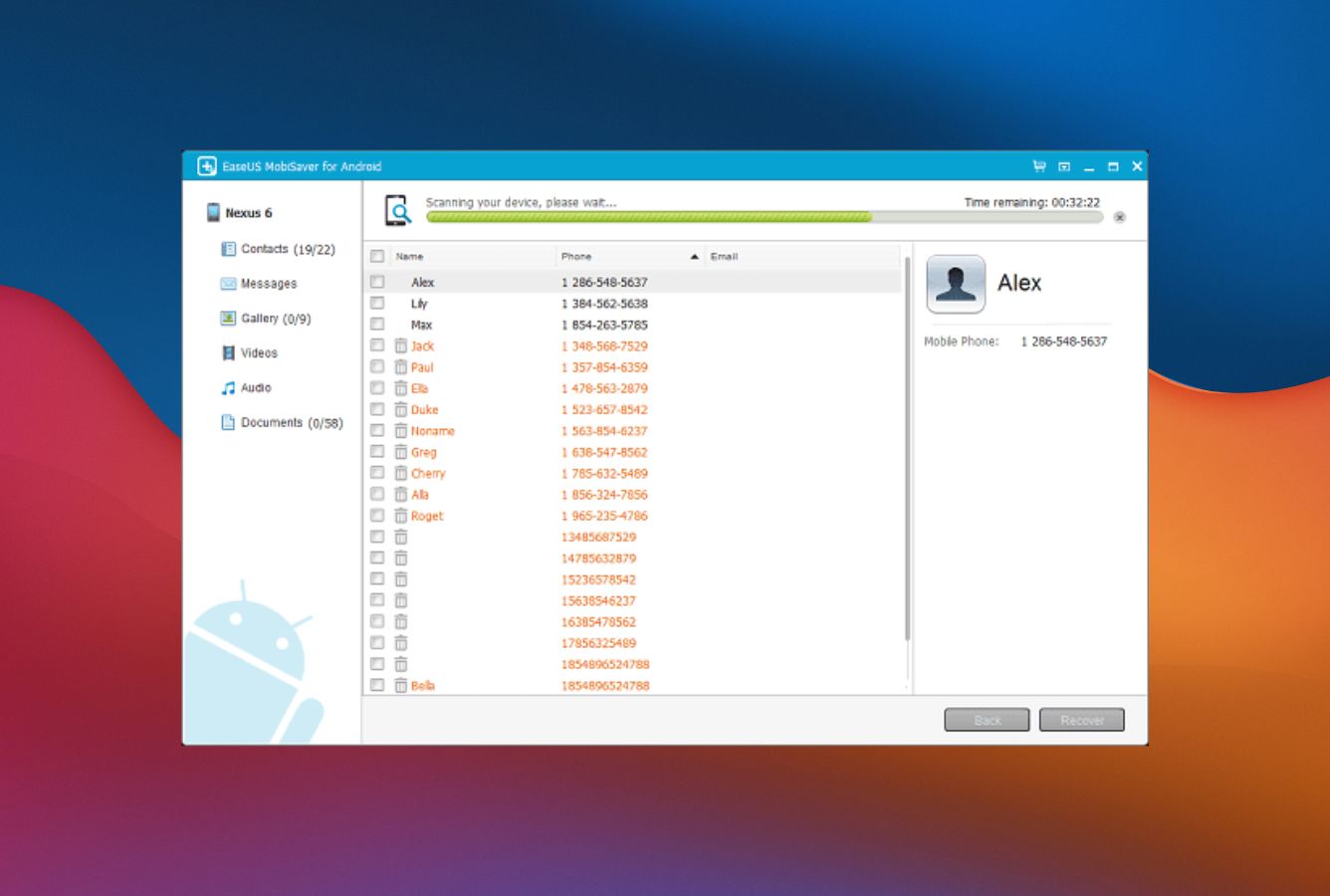Viewport: 1330px width, 896px height.
Task: Select the 14785632879 phone entry
Action: click(598, 559)
